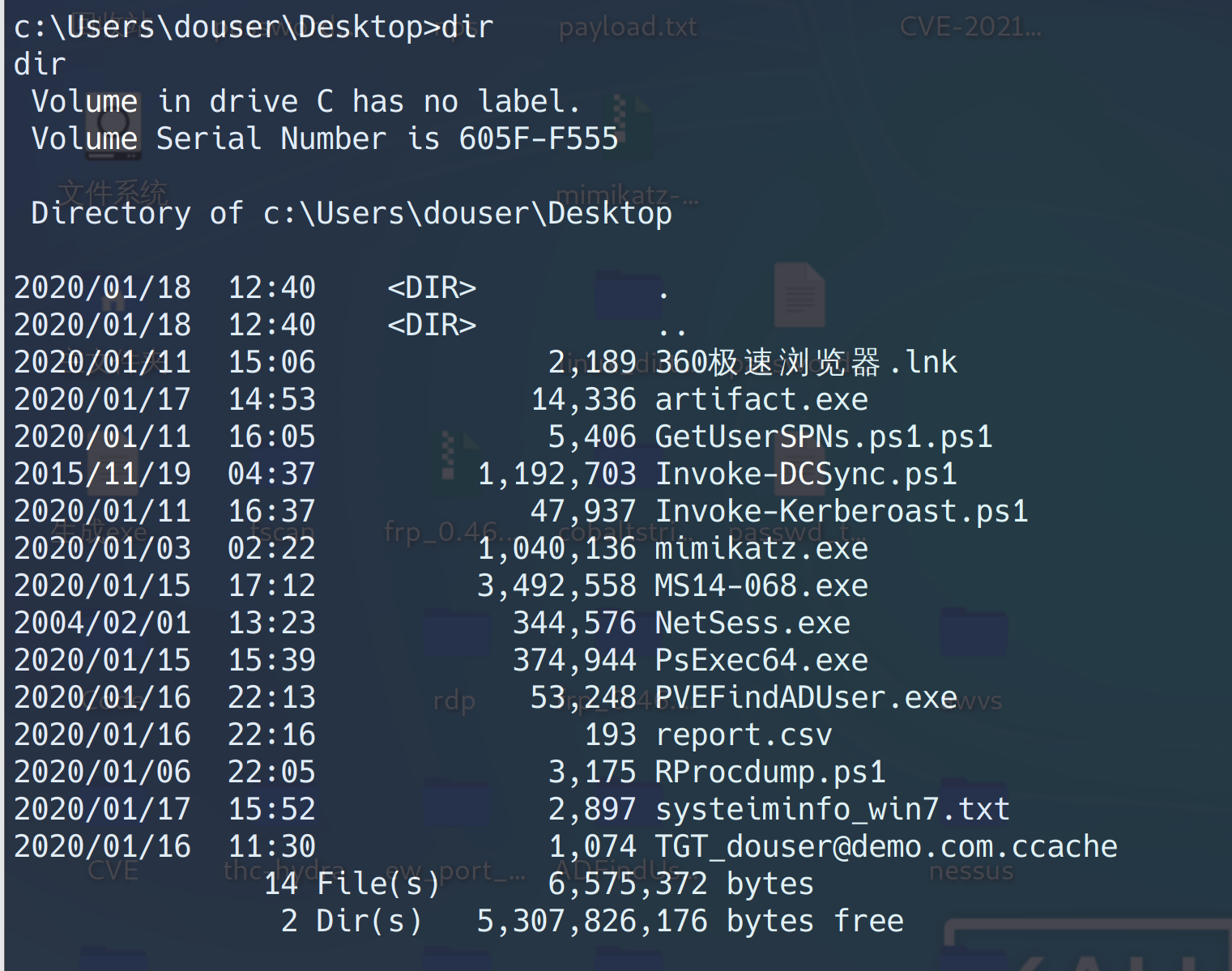Open the payload.txt desktop file

pyautogui.click(x=627, y=27)
